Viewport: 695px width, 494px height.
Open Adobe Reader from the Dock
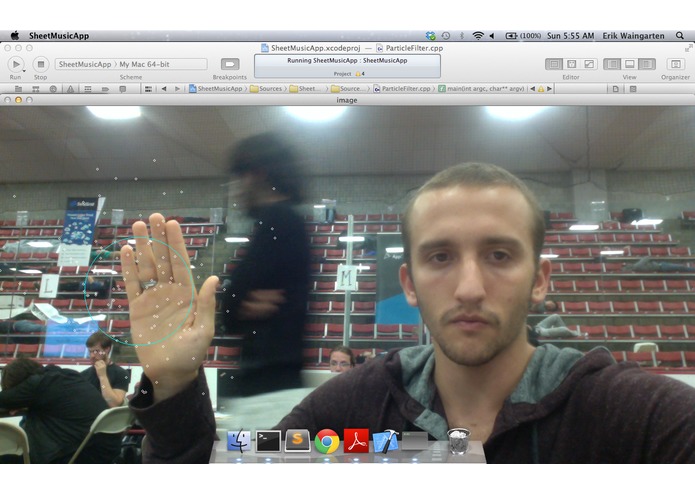[356, 441]
